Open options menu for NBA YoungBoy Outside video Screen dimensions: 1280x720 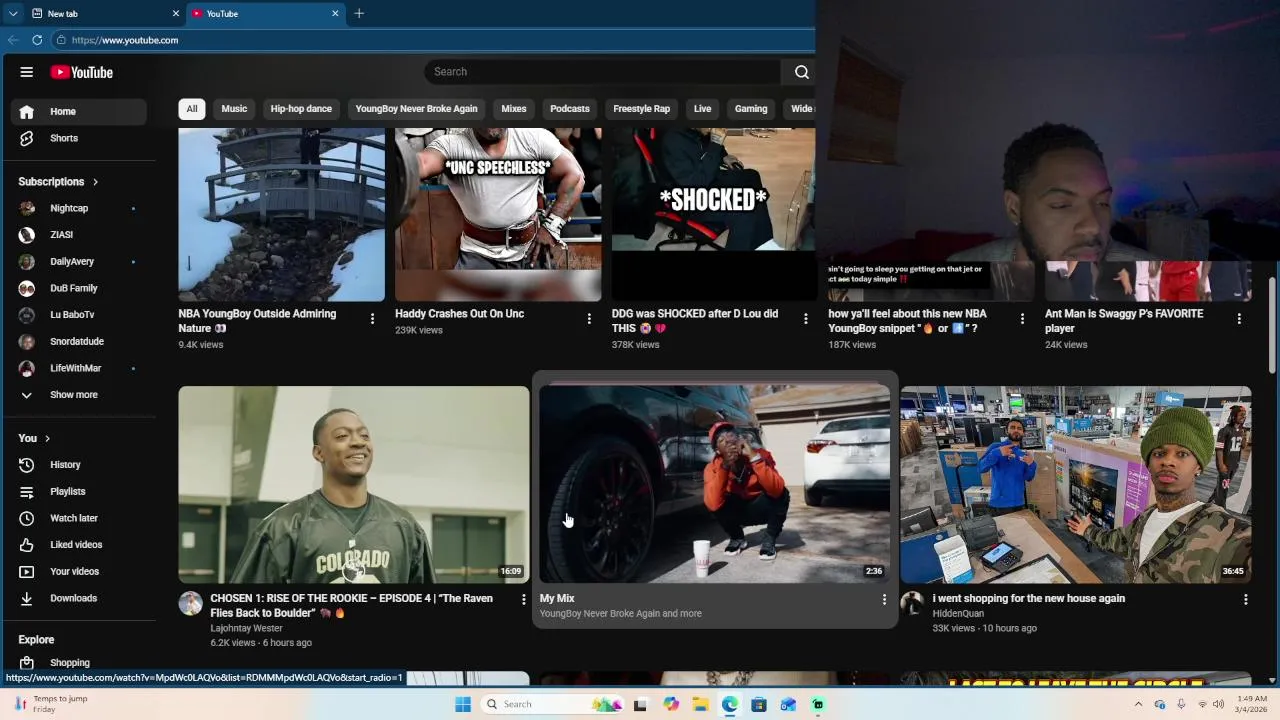372,319
